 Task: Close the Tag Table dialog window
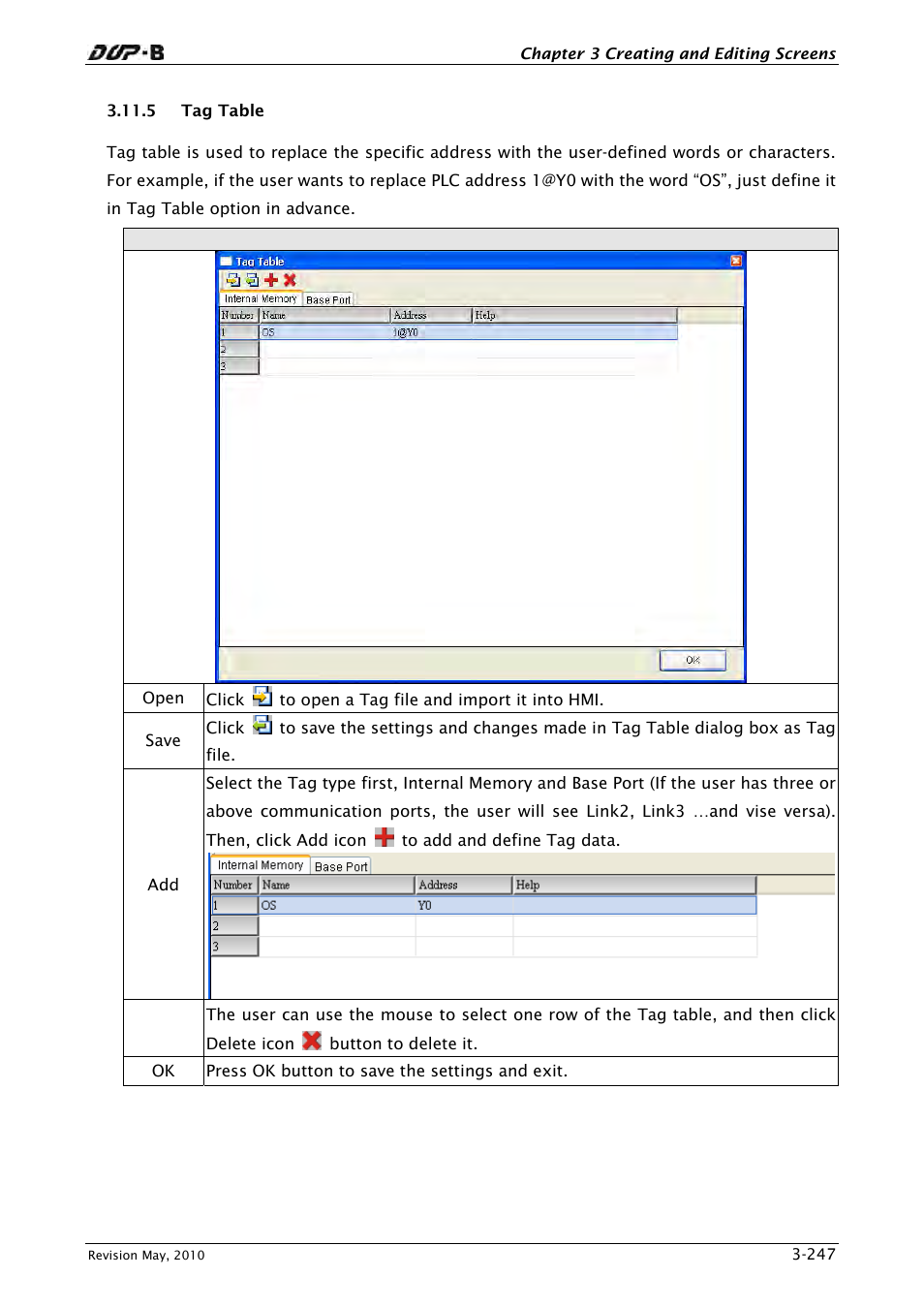tap(736, 261)
